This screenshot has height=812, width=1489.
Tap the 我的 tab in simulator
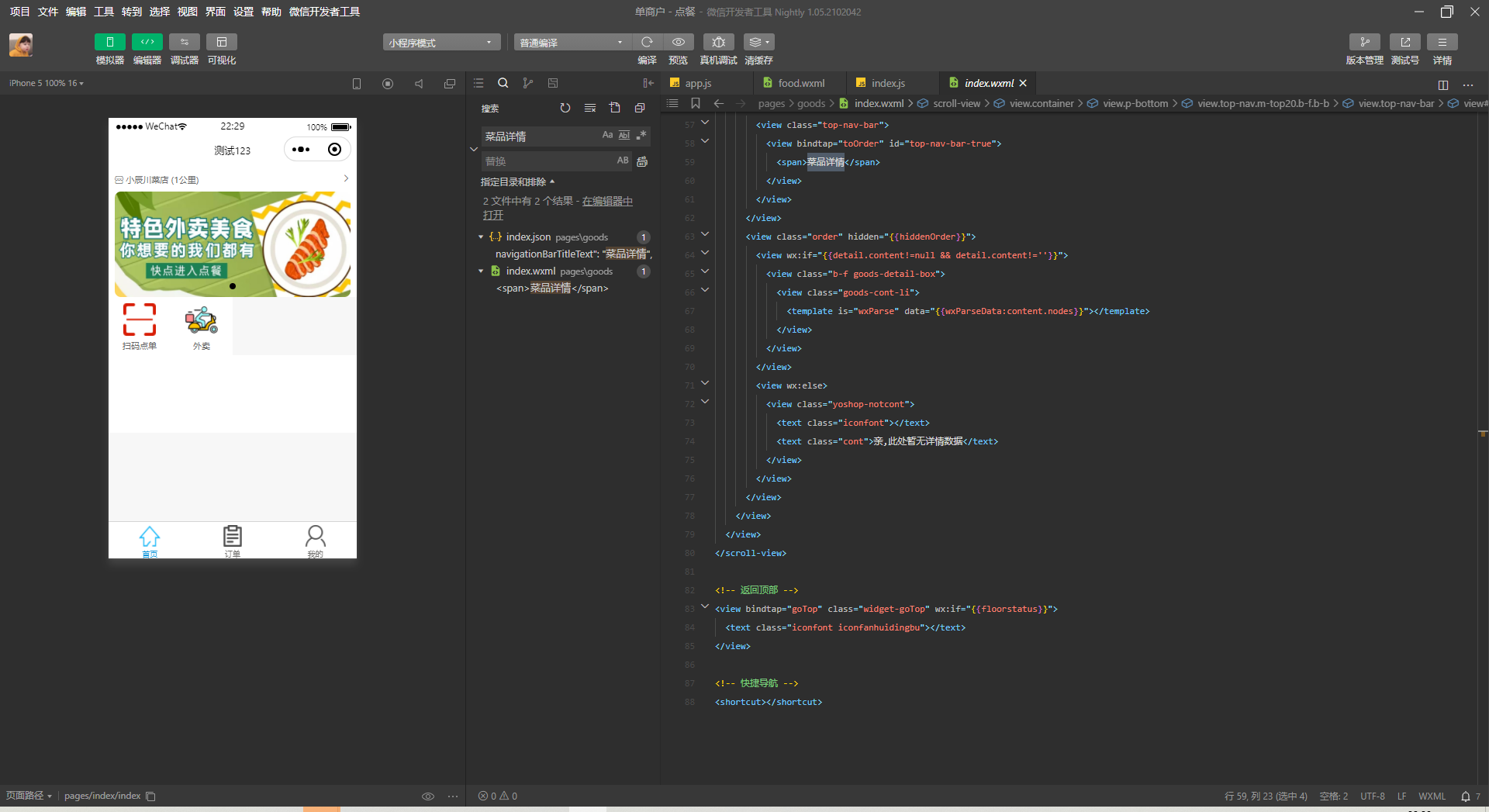[315, 541]
